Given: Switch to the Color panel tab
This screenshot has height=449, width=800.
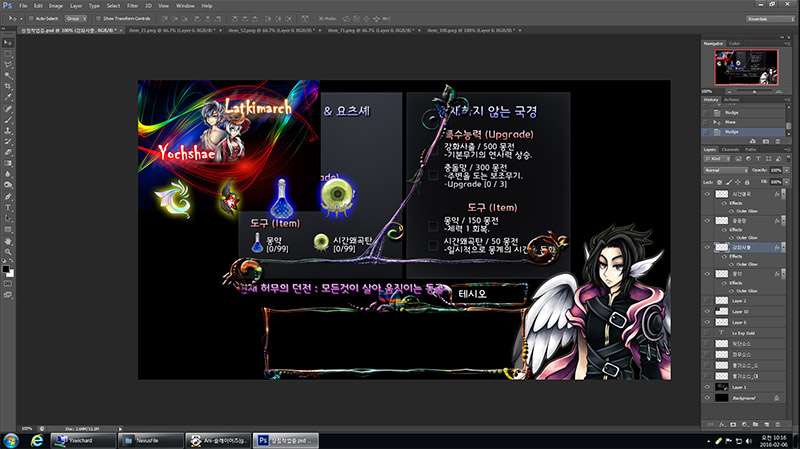Looking at the screenshot, I should pos(734,43).
